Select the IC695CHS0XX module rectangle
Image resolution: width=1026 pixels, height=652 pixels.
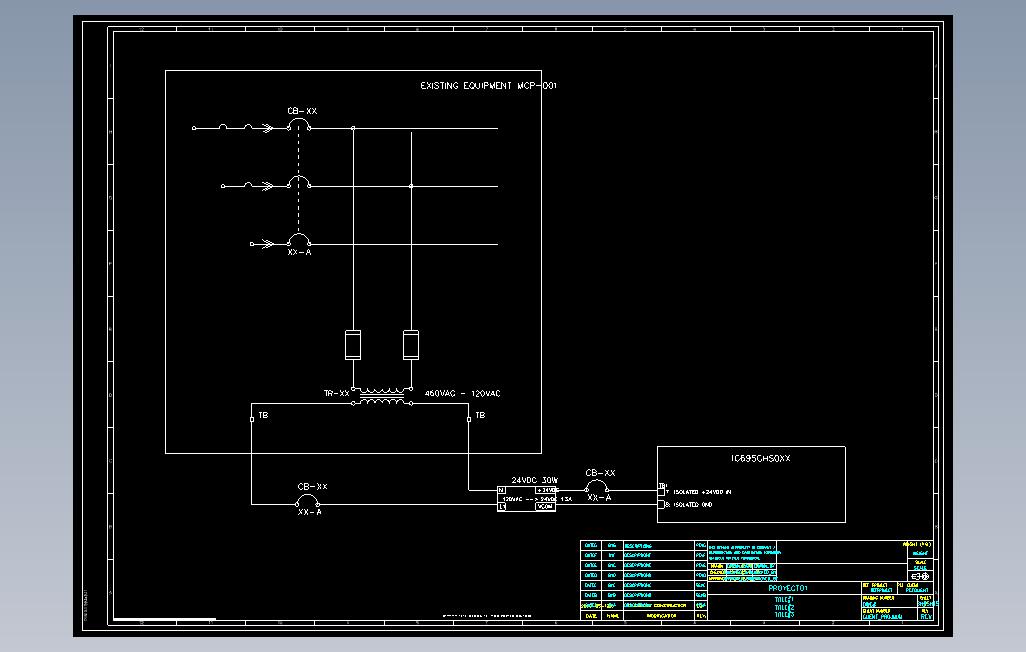coord(750,485)
